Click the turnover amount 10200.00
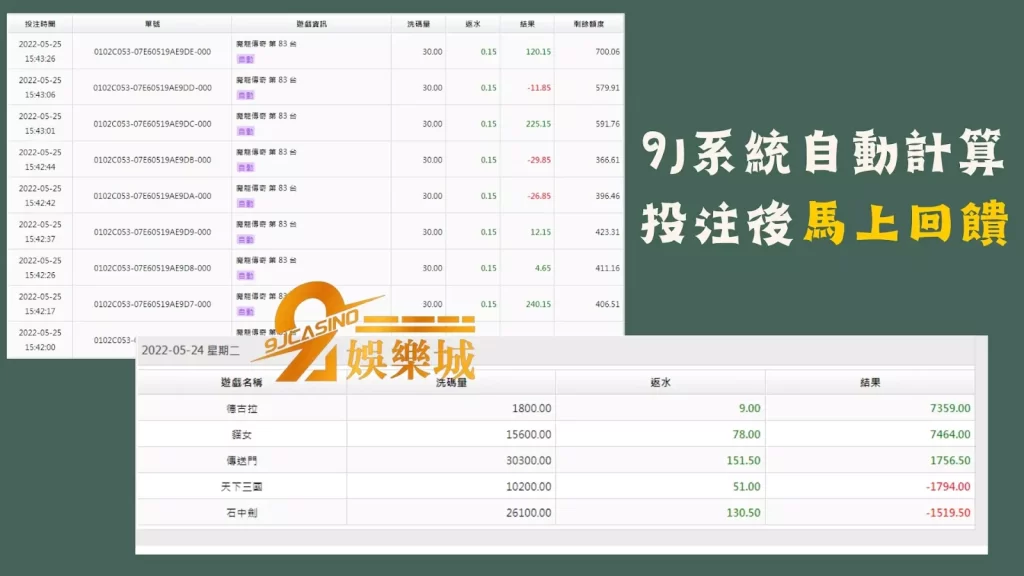The image size is (1024, 576). (528, 487)
